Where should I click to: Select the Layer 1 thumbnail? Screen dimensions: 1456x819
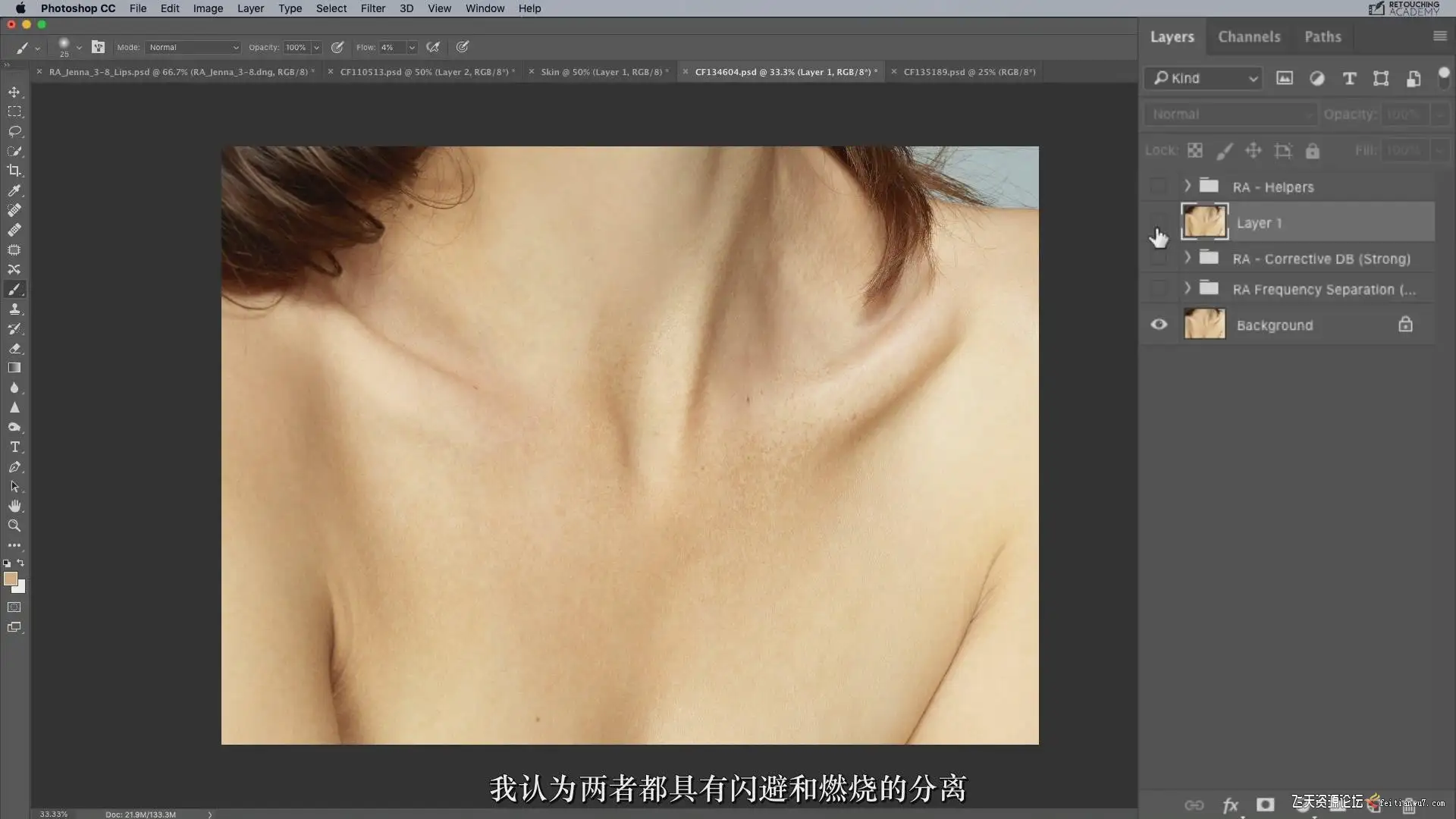click(1204, 222)
